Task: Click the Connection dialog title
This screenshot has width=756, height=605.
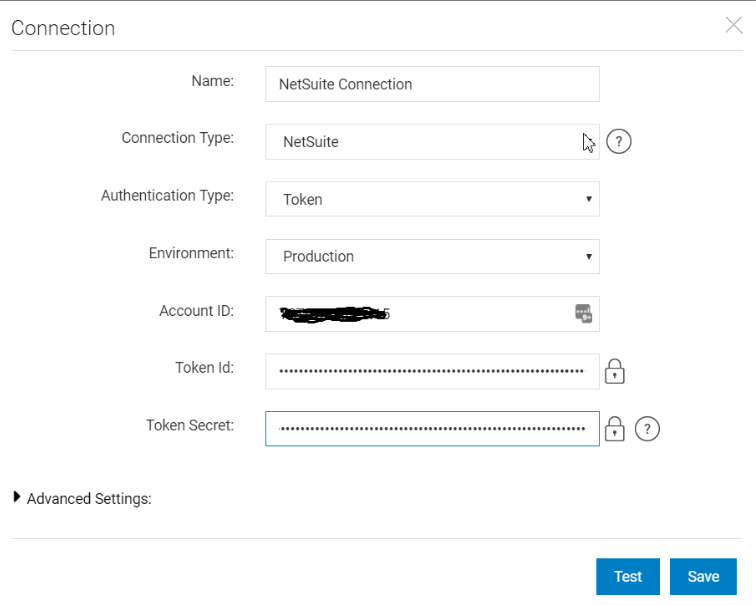Action: [x=63, y=28]
